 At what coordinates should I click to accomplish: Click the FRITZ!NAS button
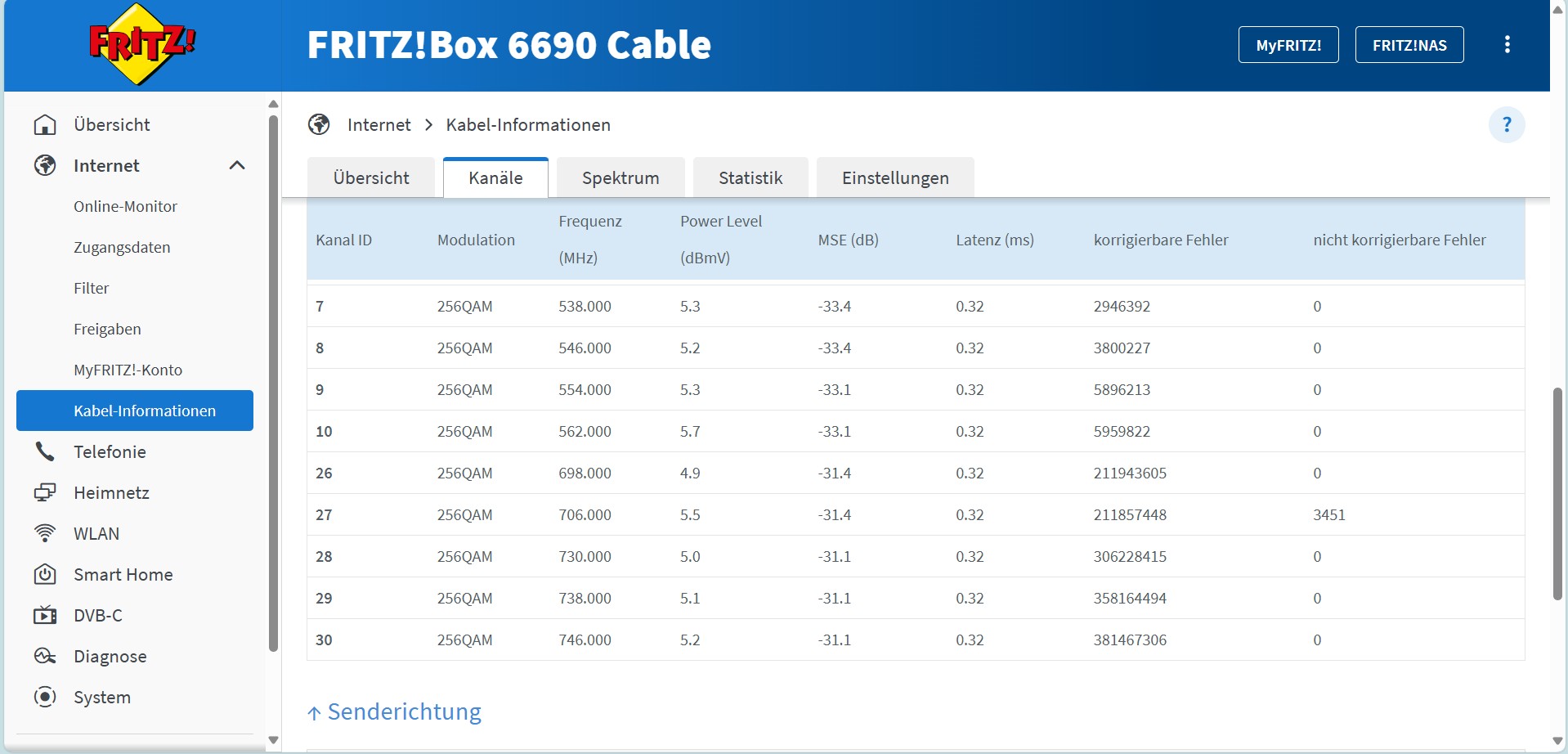pos(1409,45)
